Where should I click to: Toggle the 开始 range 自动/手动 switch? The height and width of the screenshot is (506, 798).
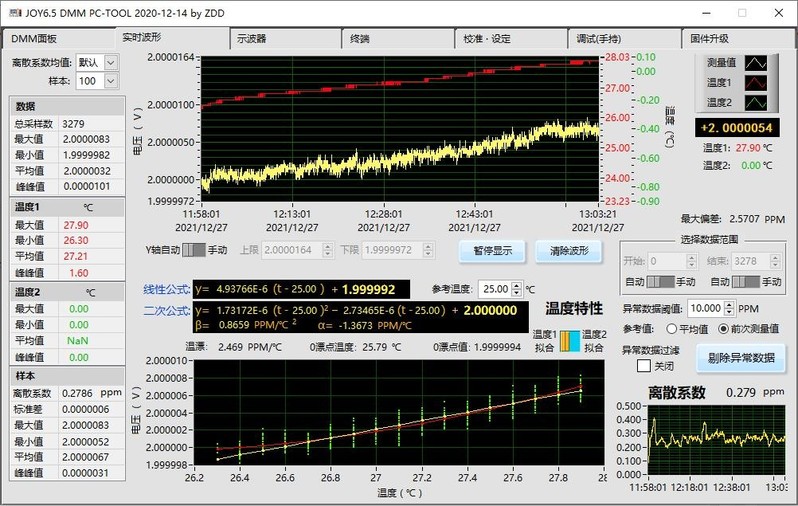663,281
